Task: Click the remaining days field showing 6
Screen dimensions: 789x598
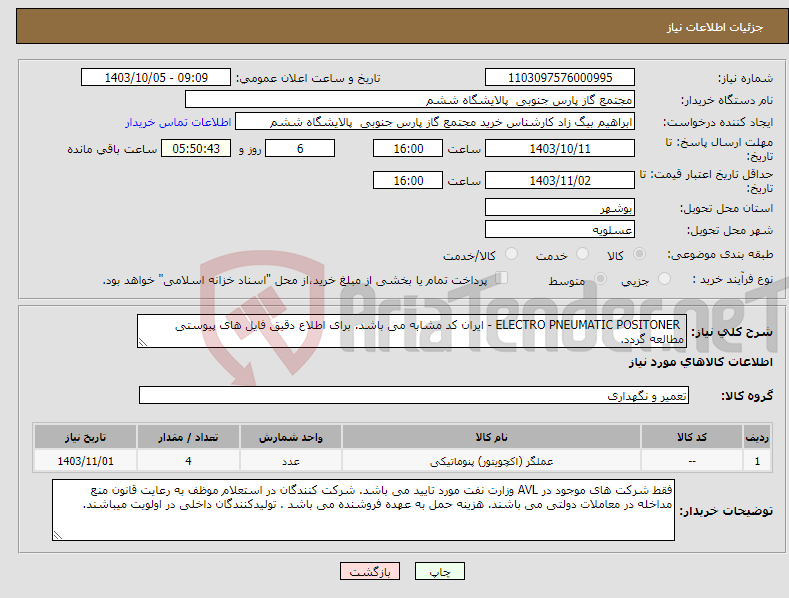Action: coord(300,148)
